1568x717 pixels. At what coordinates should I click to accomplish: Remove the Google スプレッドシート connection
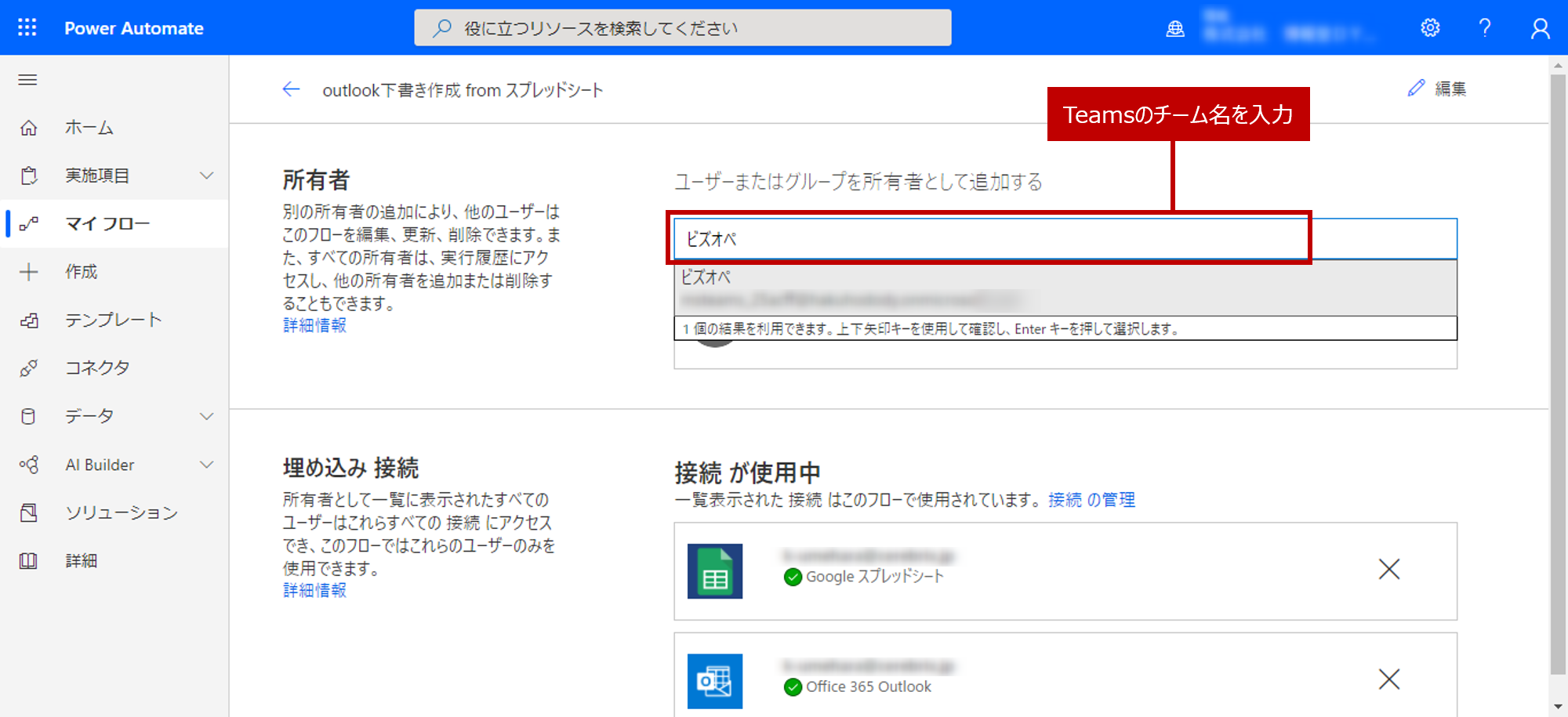tap(1389, 569)
